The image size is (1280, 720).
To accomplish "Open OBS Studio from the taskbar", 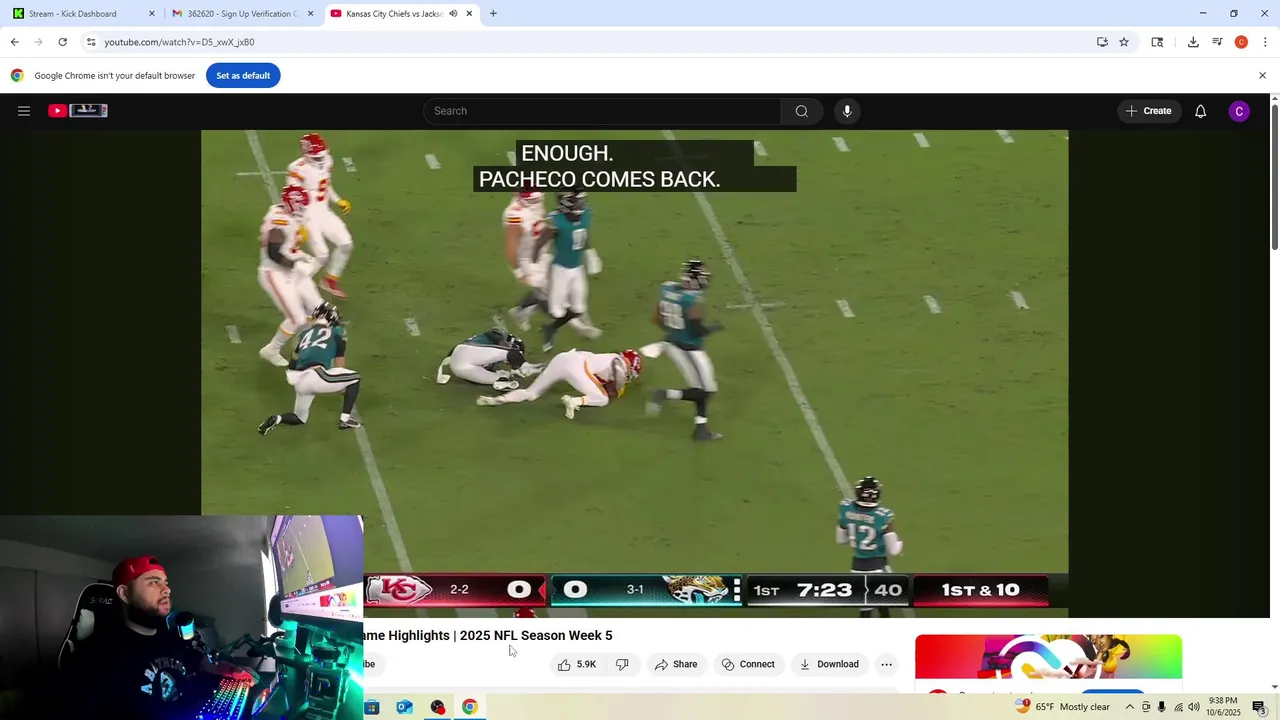I will pos(437,707).
